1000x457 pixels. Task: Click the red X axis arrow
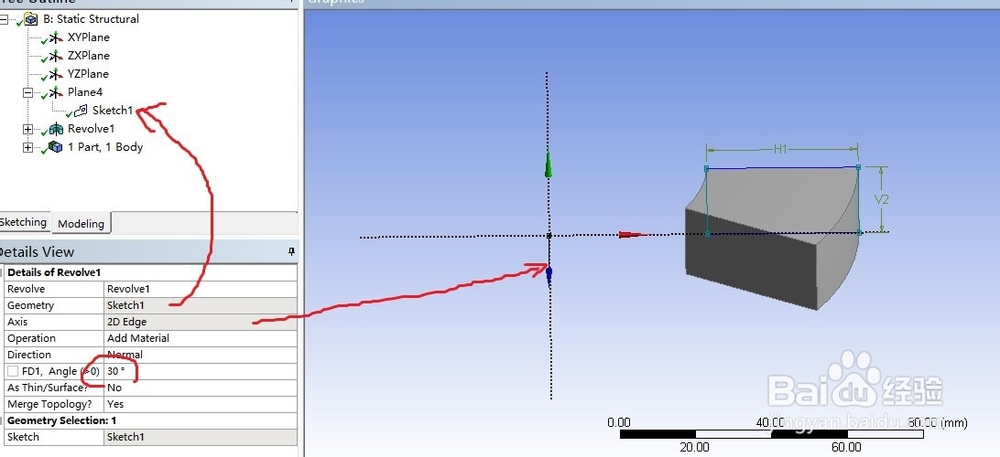click(633, 235)
